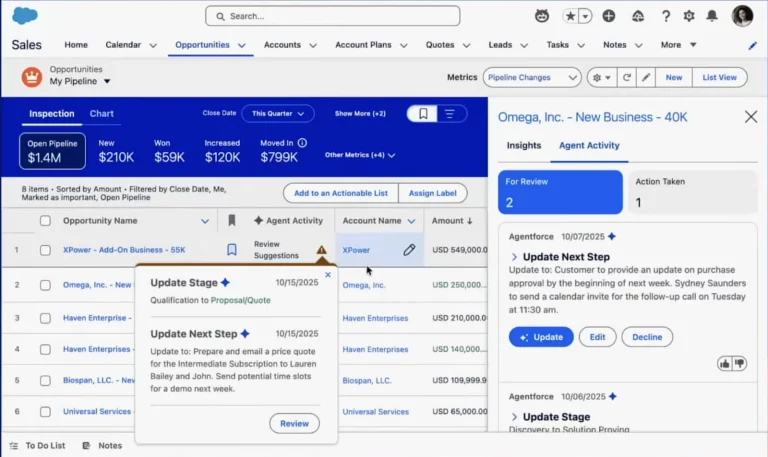Image resolution: width=768 pixels, height=457 pixels.
Task: Check the select-all checkbox in table header
Action: click(45, 221)
